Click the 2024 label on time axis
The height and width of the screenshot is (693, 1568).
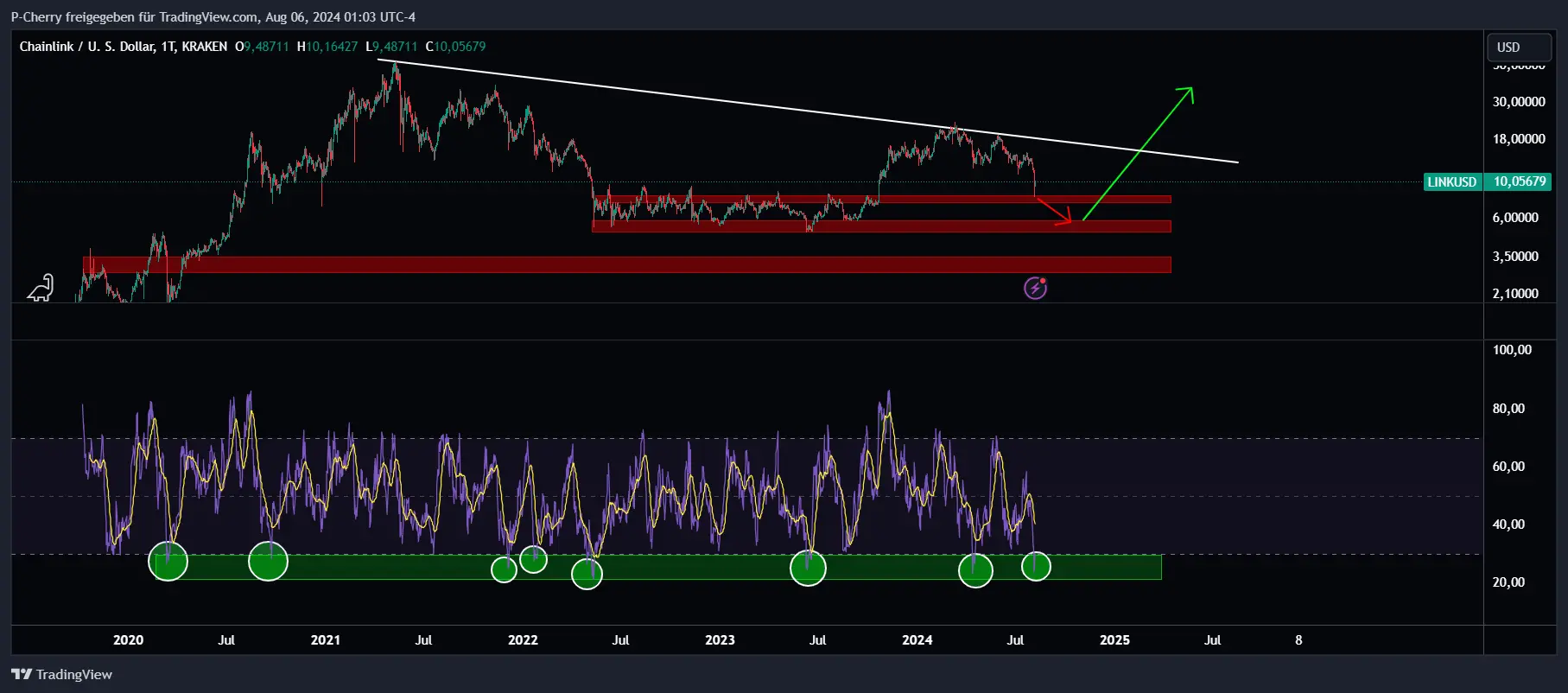917,640
